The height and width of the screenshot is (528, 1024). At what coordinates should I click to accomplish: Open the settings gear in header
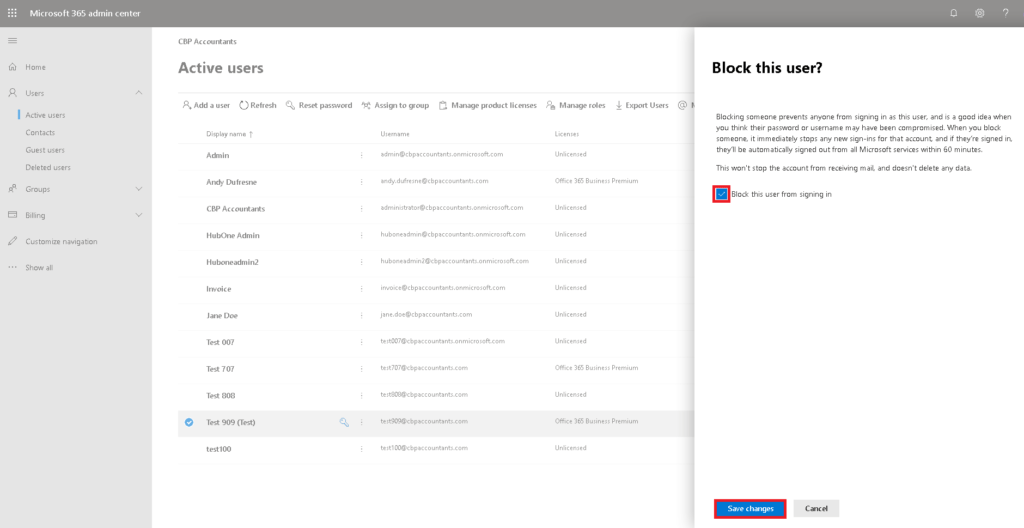[x=980, y=13]
